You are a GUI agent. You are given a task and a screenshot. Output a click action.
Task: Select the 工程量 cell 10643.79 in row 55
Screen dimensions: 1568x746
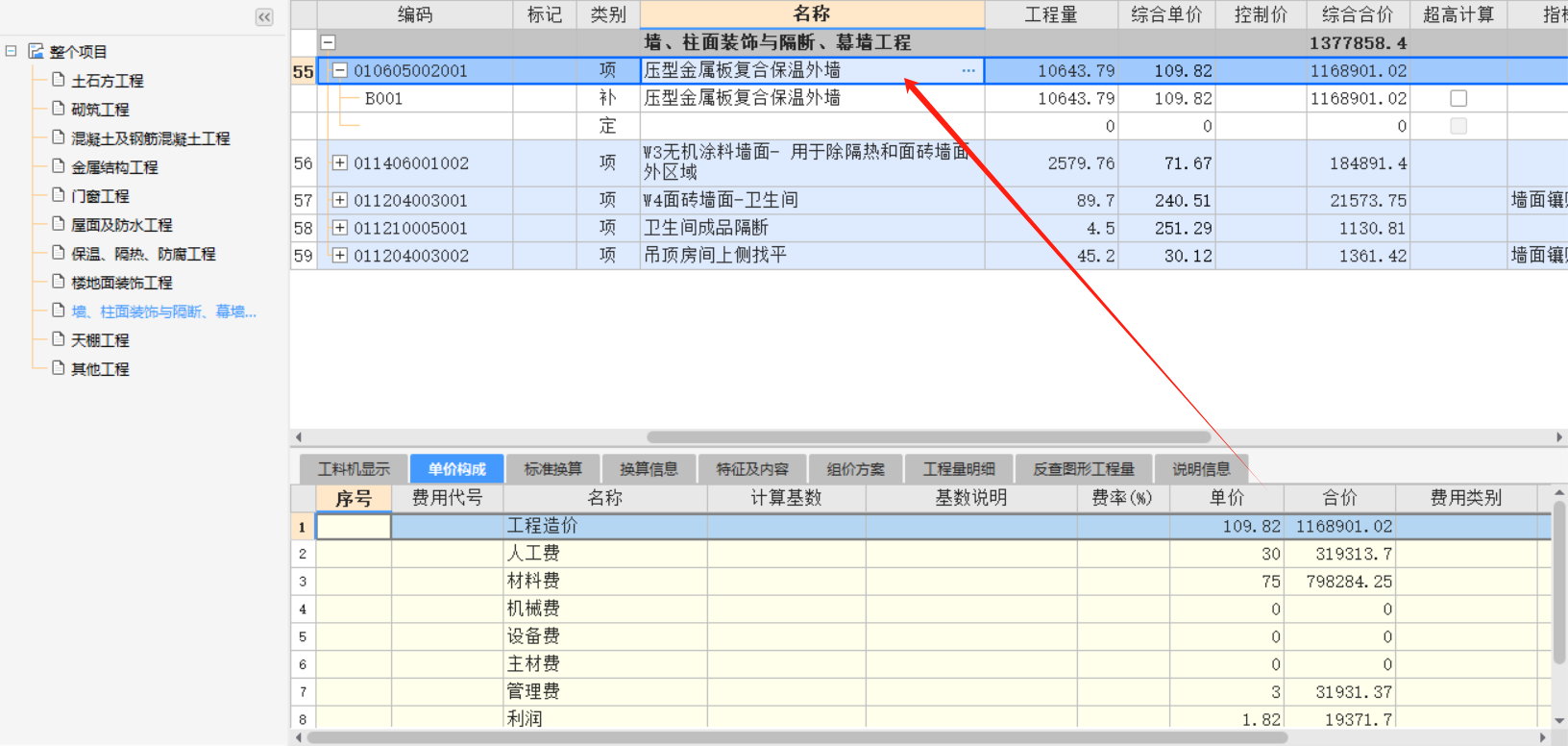point(1051,70)
